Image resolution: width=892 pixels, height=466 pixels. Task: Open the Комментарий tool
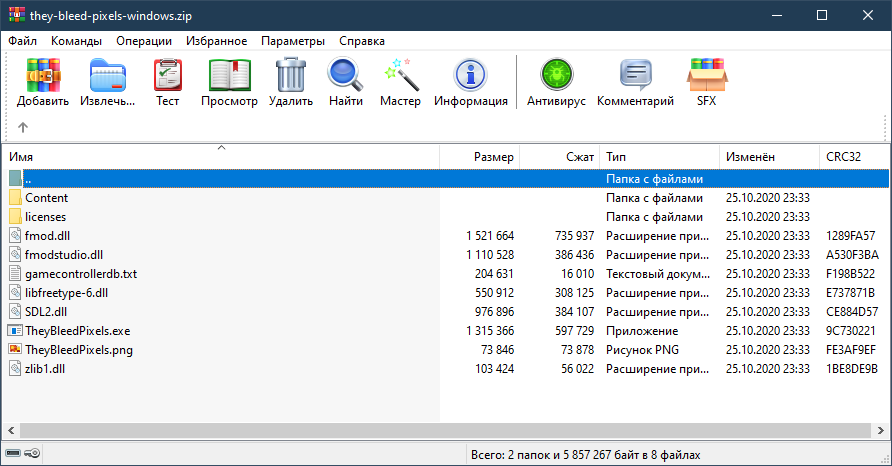pyautogui.click(x=635, y=75)
